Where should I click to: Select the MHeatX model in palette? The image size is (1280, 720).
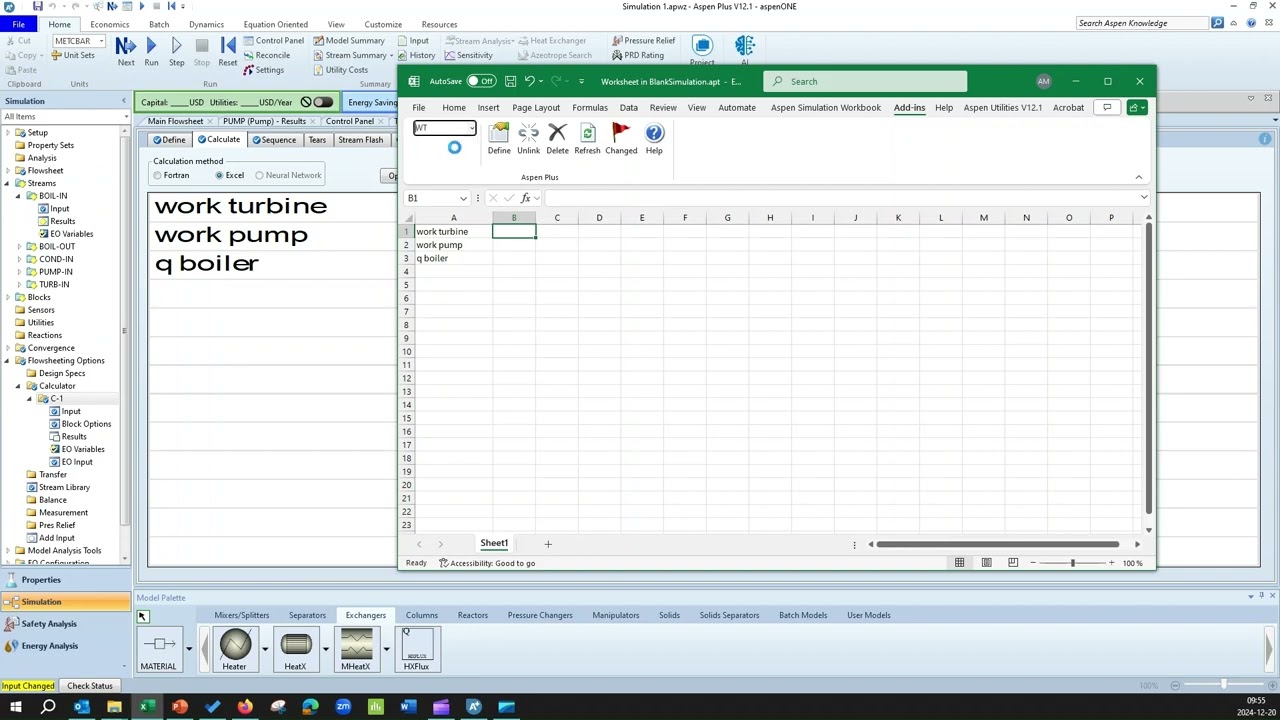tap(356, 649)
